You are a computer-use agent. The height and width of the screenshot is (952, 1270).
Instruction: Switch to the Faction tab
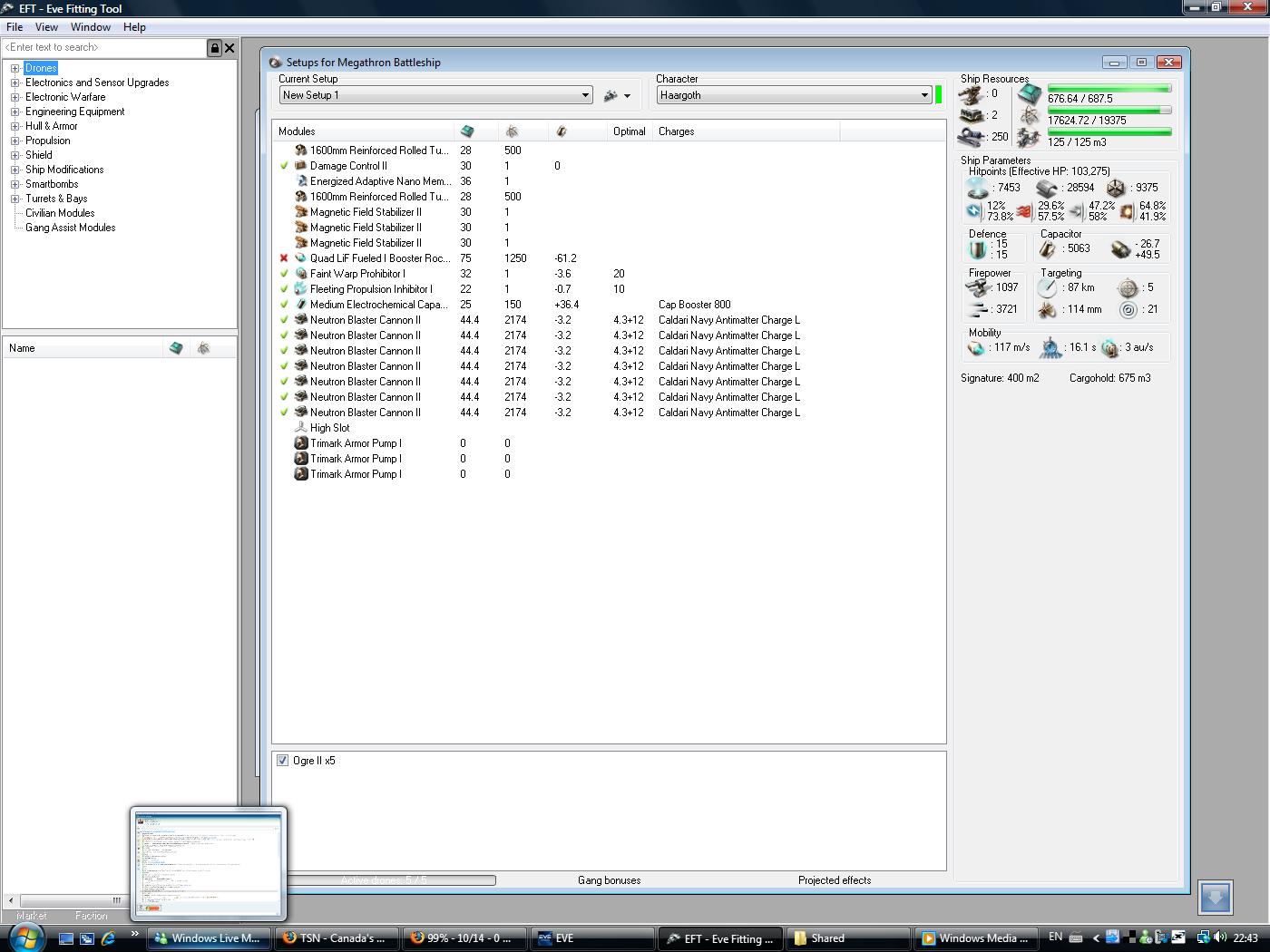91,916
